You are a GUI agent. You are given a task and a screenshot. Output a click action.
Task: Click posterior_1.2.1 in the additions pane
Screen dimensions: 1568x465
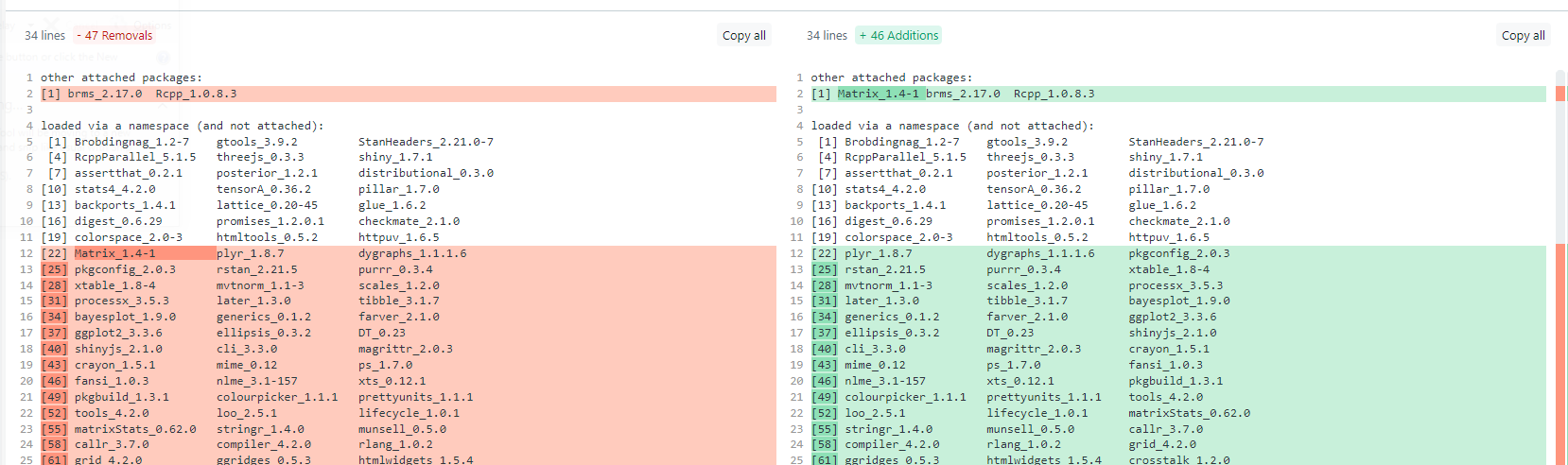pyautogui.click(x=1037, y=173)
